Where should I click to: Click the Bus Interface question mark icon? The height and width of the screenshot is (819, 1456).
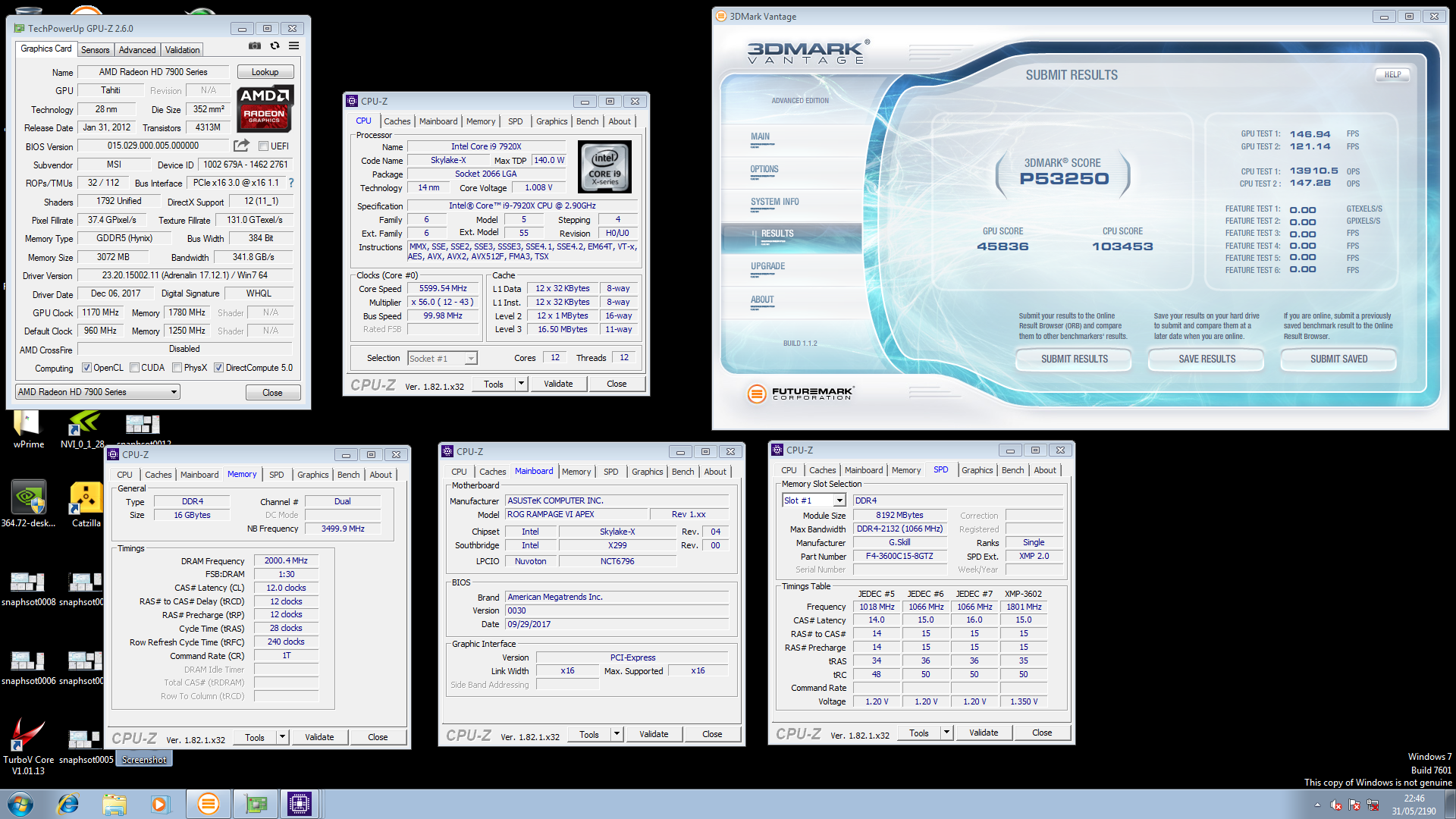coord(291,183)
